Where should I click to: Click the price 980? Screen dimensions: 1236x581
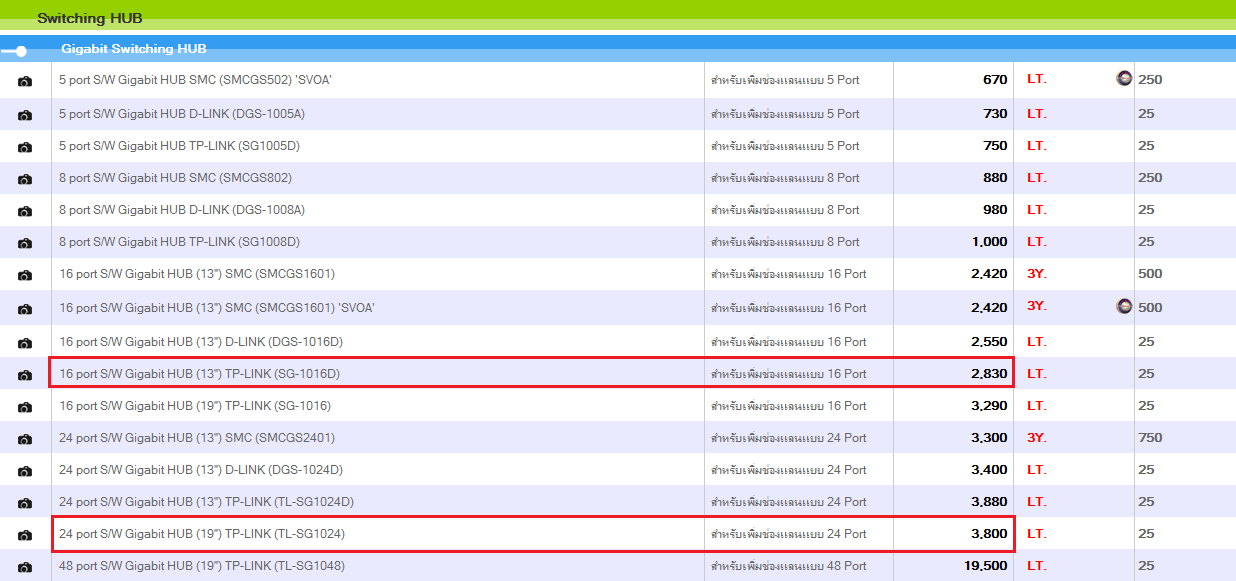click(995, 210)
